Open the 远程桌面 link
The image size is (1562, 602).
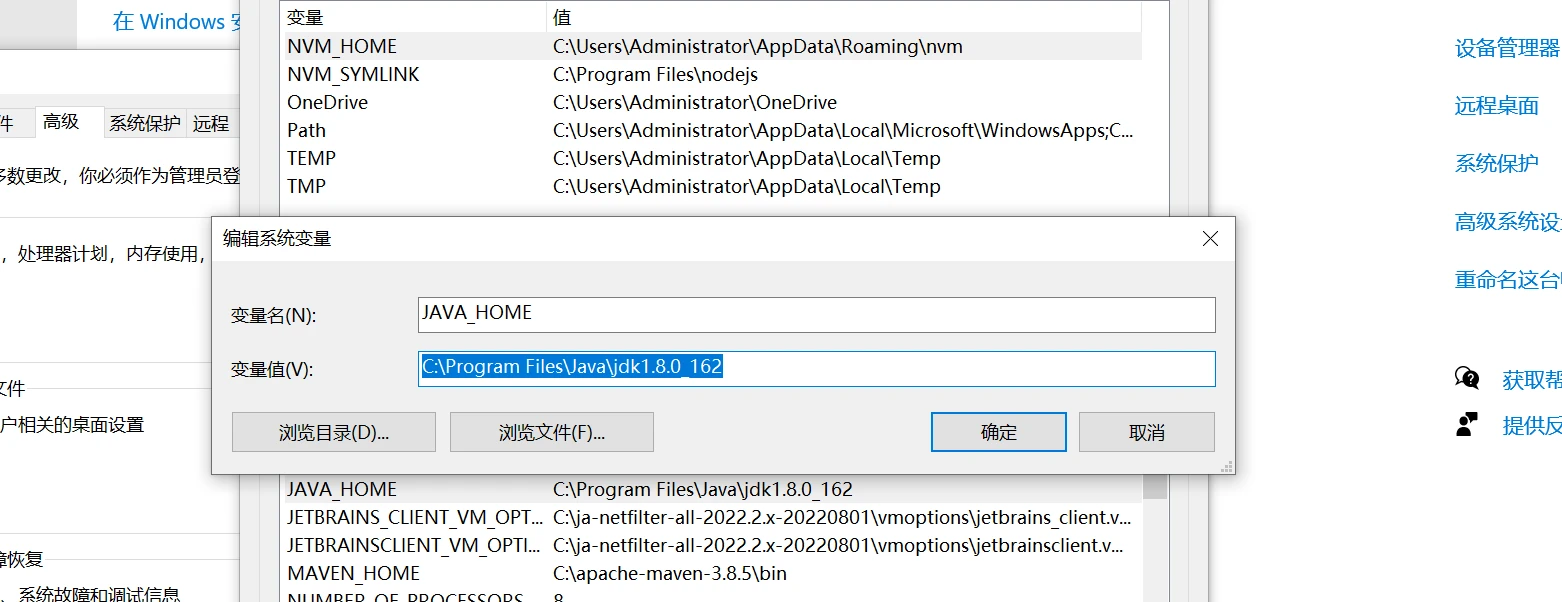(x=1496, y=106)
